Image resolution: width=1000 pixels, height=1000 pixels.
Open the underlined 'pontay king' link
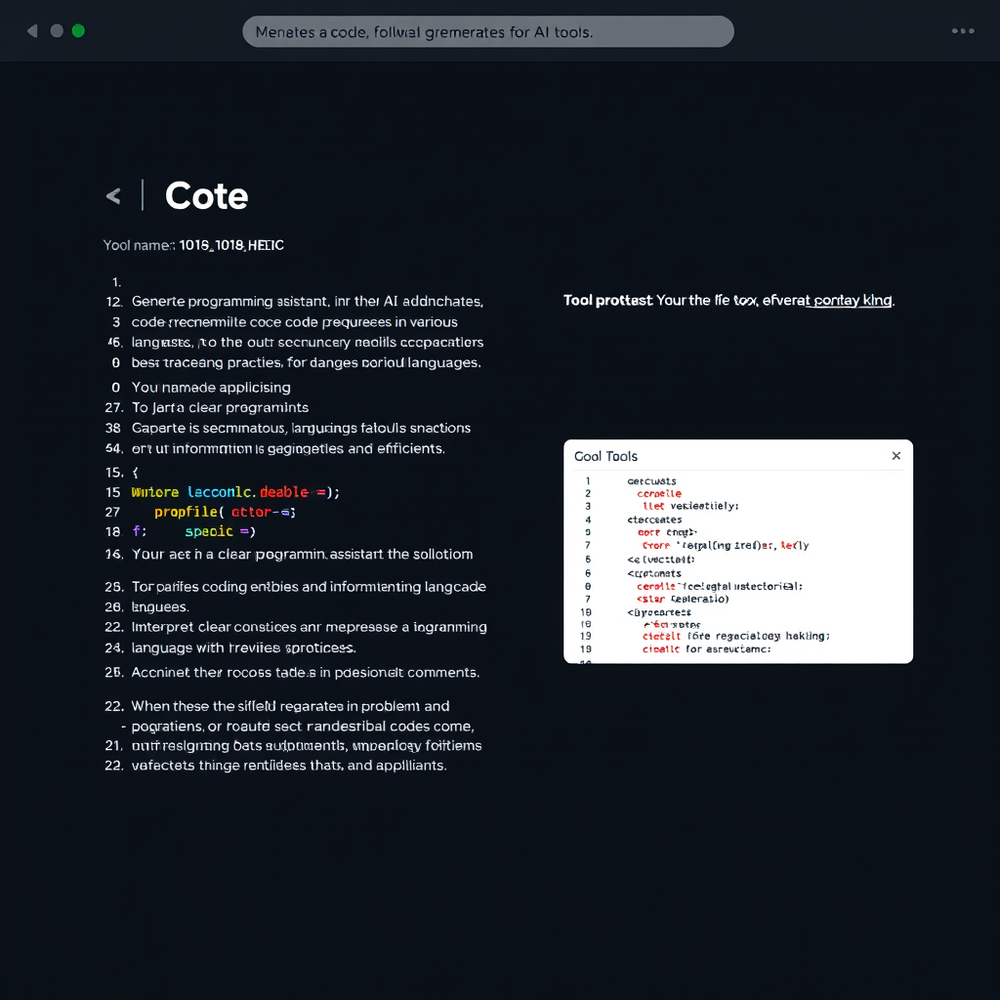pos(851,300)
